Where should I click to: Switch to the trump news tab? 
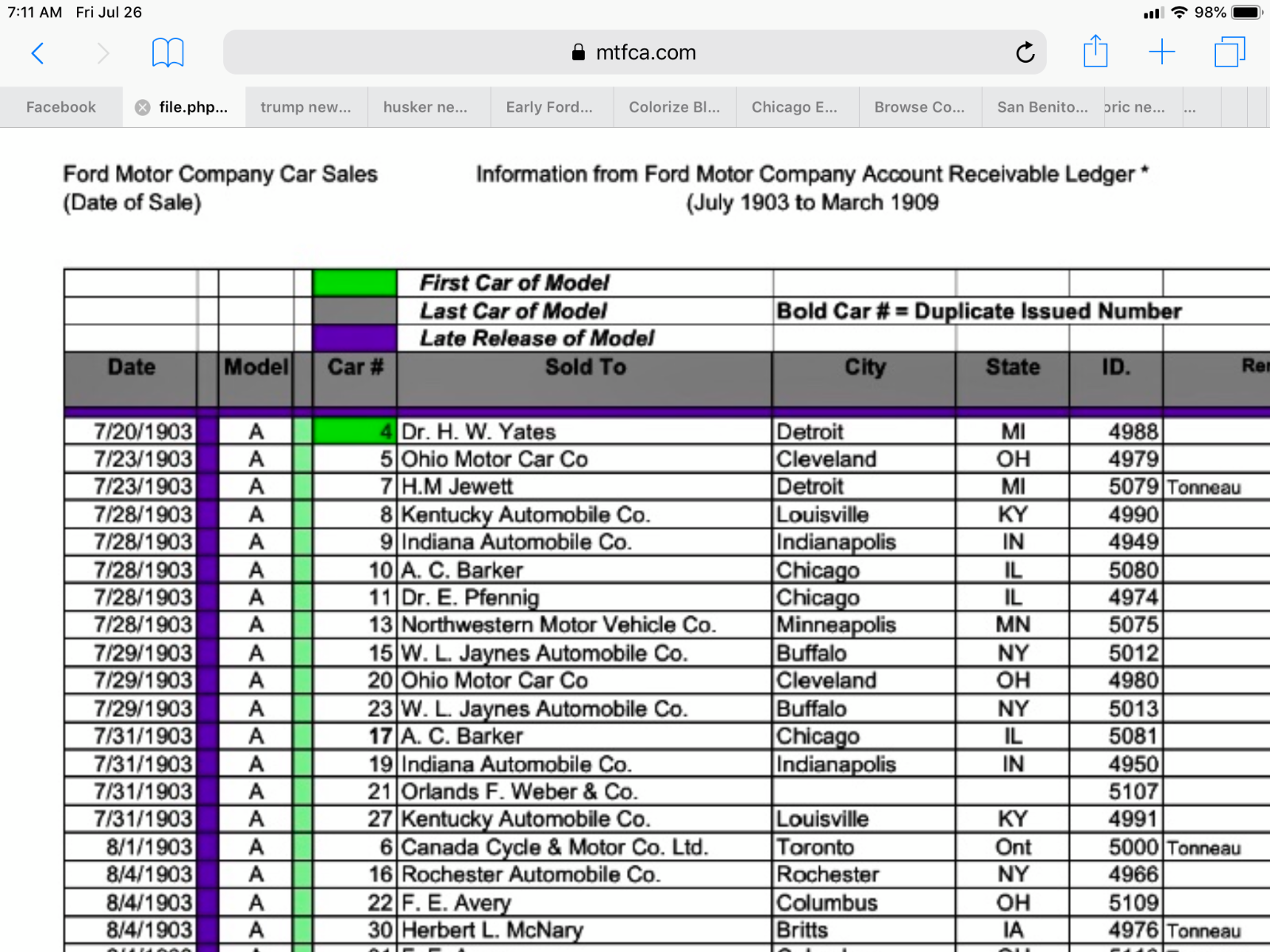pyautogui.click(x=306, y=107)
